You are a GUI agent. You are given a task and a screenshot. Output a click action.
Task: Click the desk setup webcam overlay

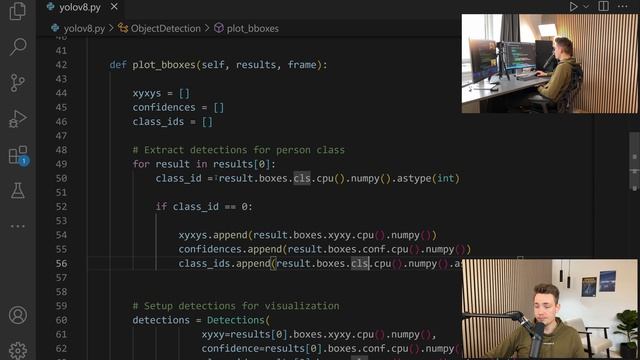pos(549,64)
